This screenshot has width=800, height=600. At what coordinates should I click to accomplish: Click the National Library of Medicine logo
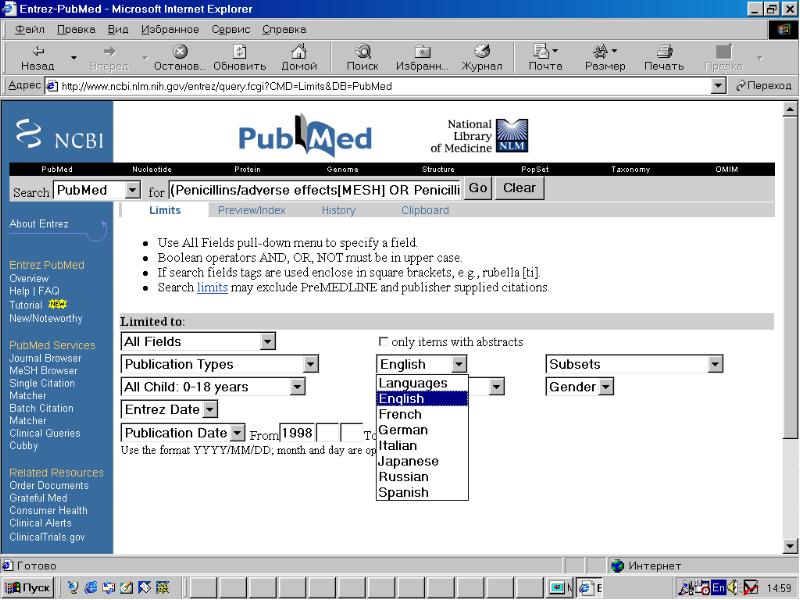479,136
